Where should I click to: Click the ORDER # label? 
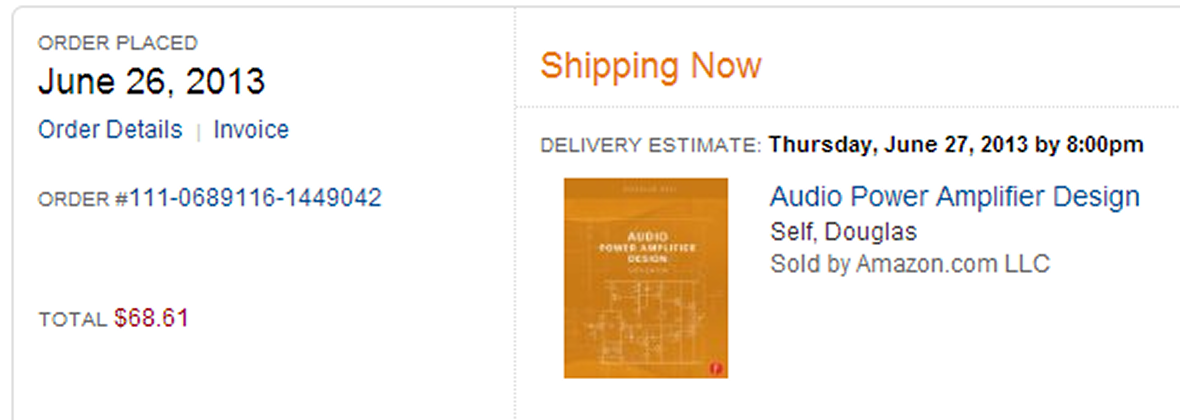[84, 199]
